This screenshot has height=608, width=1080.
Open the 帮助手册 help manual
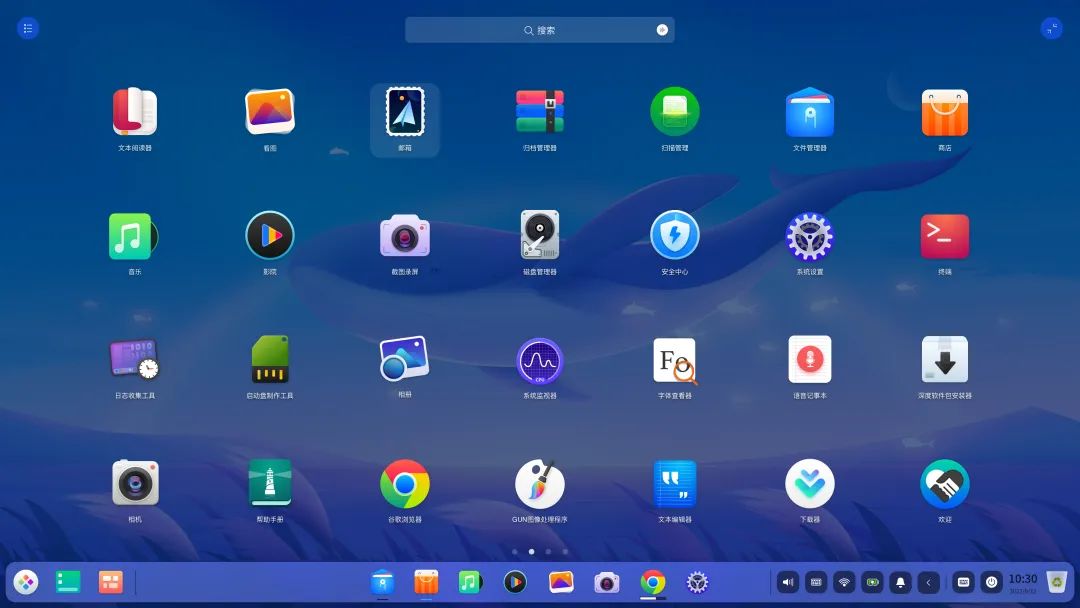click(270, 483)
